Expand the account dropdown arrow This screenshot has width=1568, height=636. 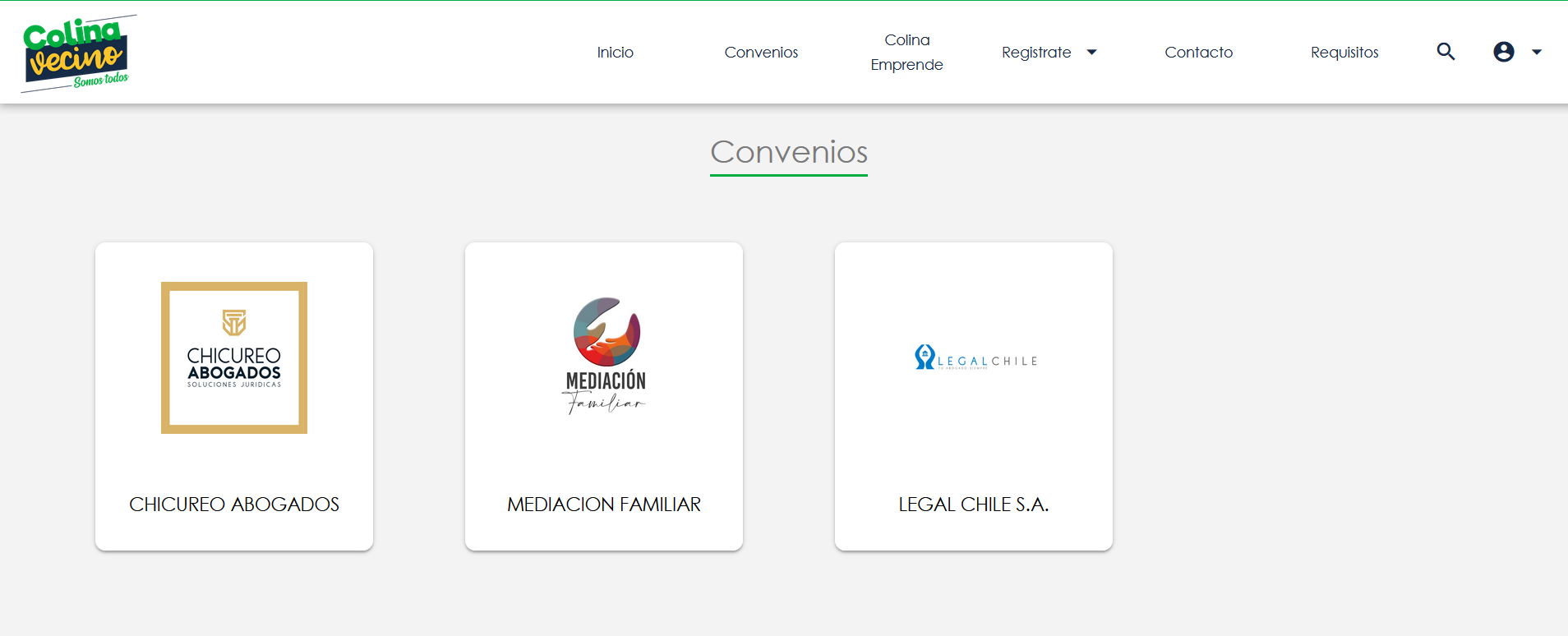1536,52
